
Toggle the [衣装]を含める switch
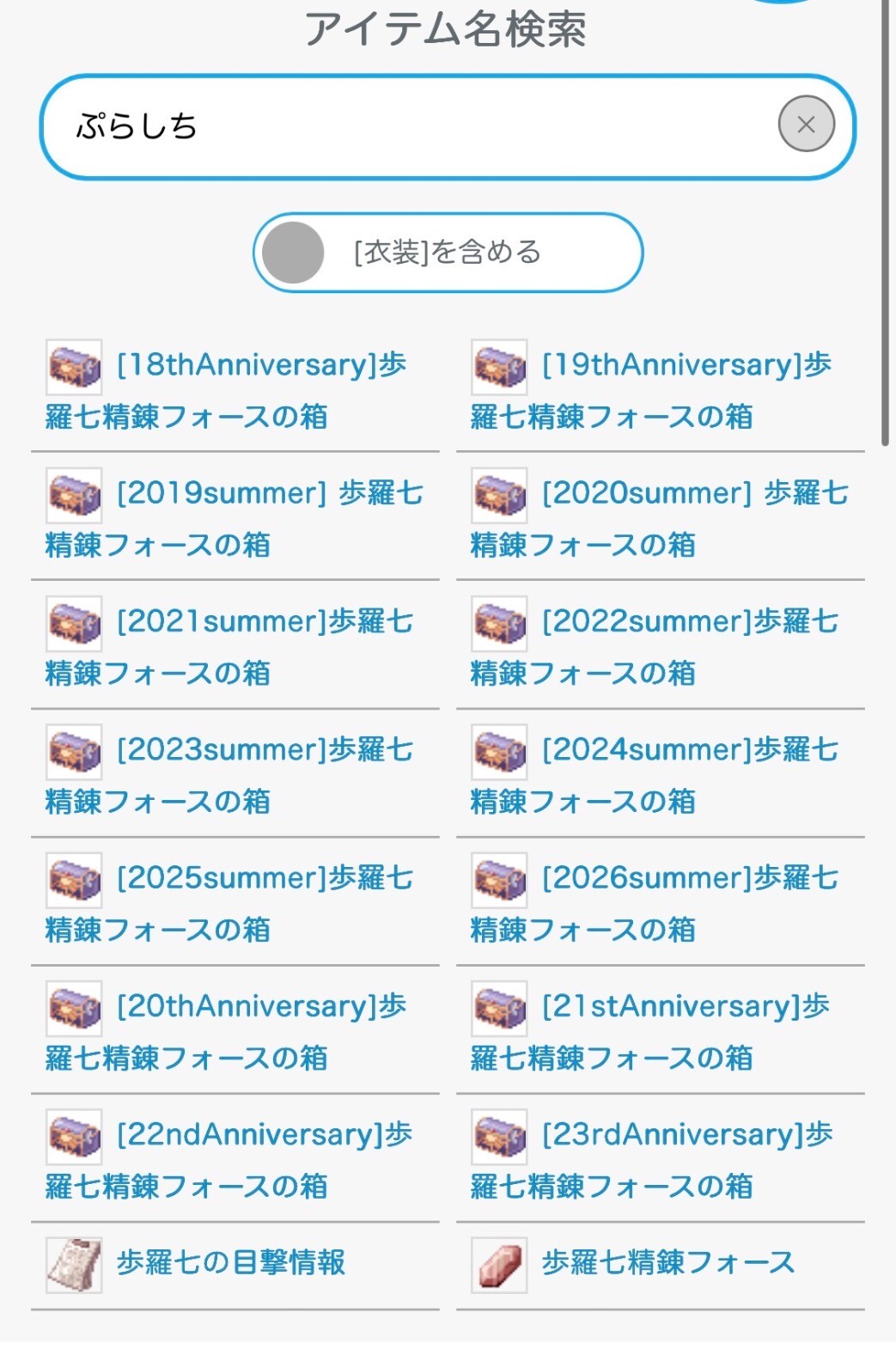coord(448,253)
